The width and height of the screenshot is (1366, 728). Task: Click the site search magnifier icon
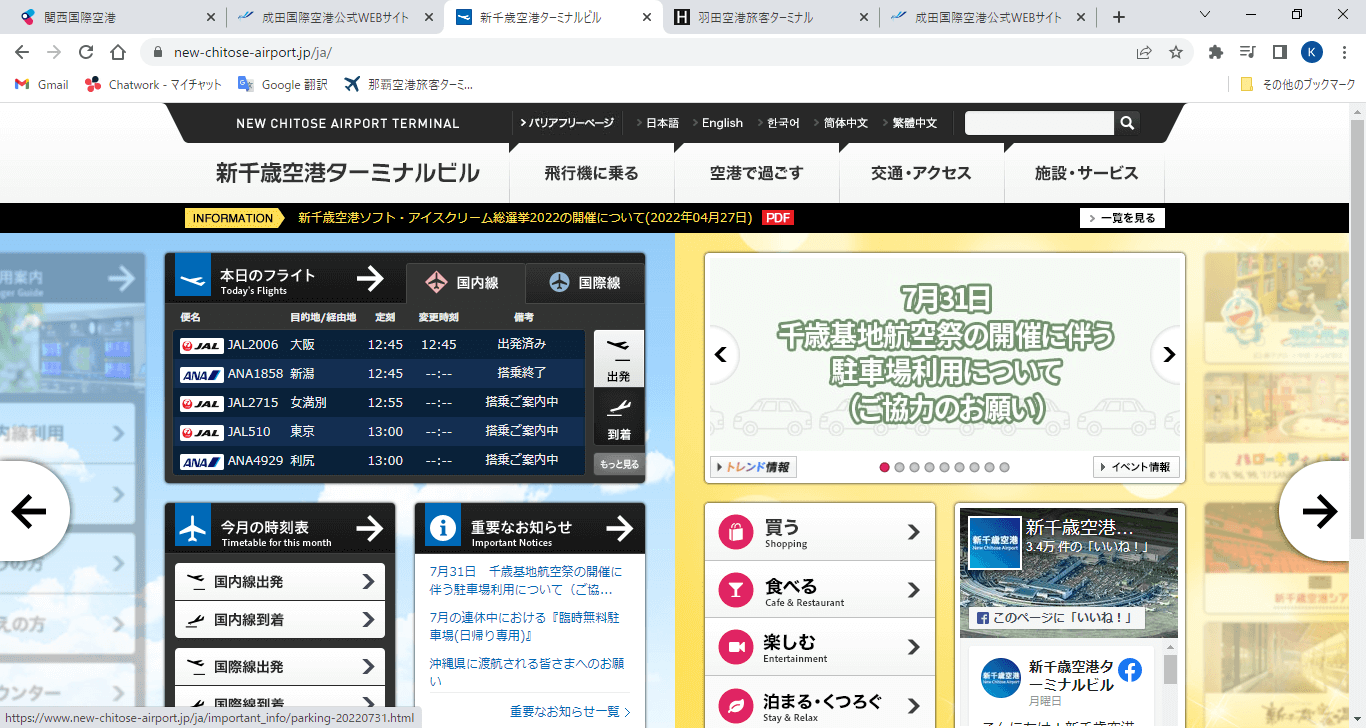click(x=1127, y=123)
